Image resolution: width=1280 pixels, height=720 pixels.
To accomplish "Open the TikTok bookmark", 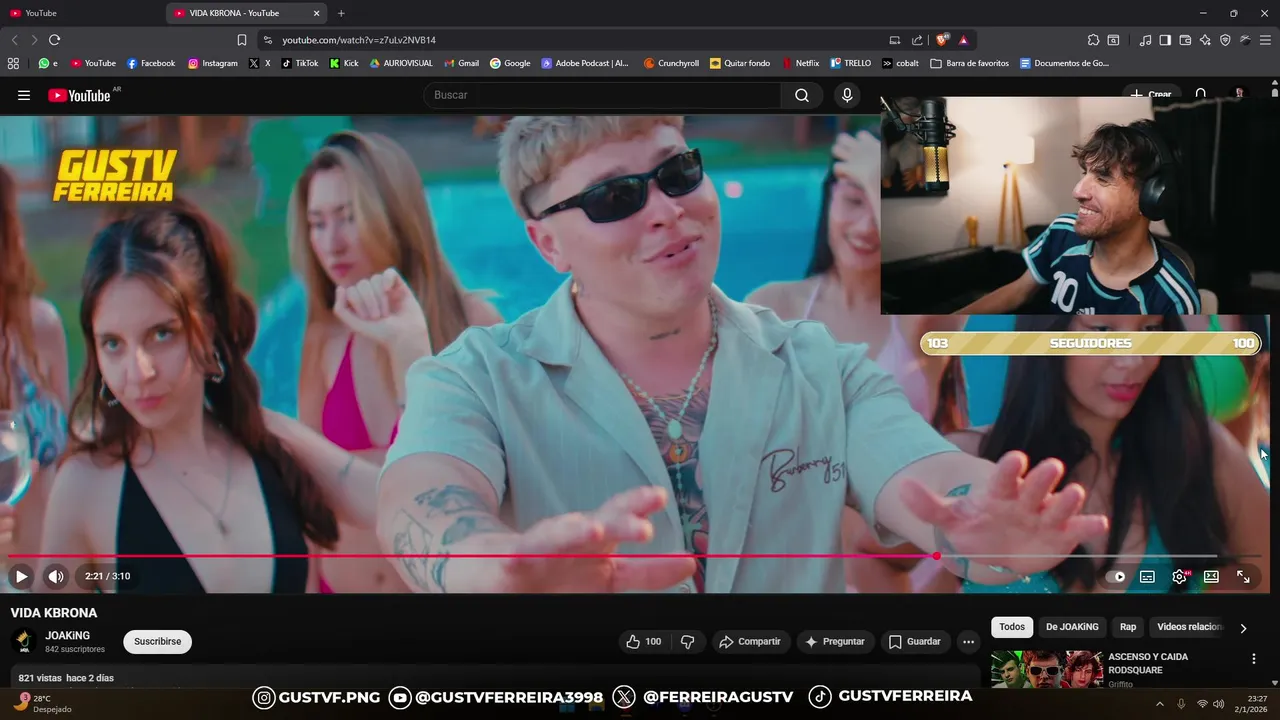I will click(300, 63).
